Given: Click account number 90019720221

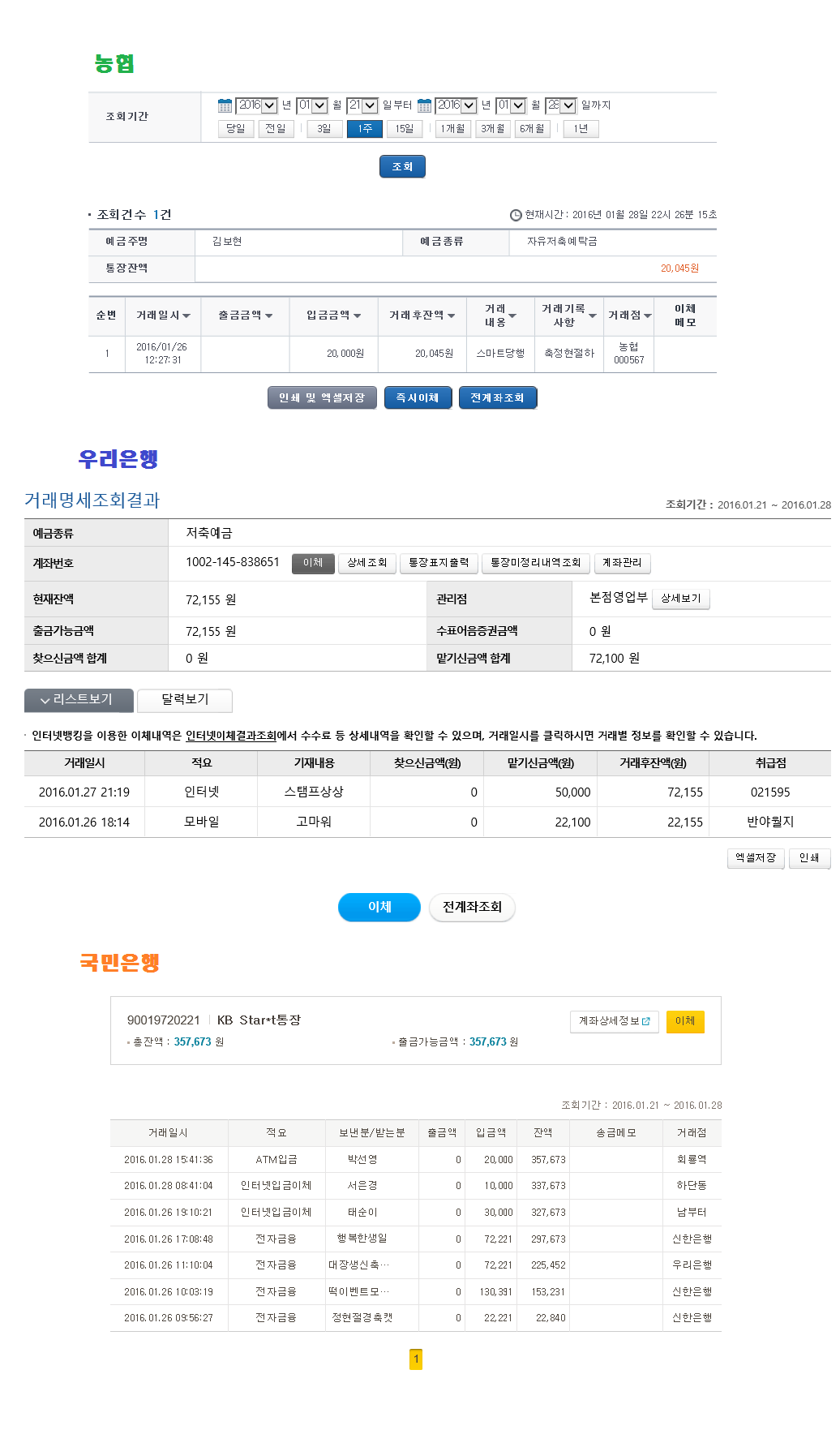Looking at the screenshot, I should tap(164, 1020).
